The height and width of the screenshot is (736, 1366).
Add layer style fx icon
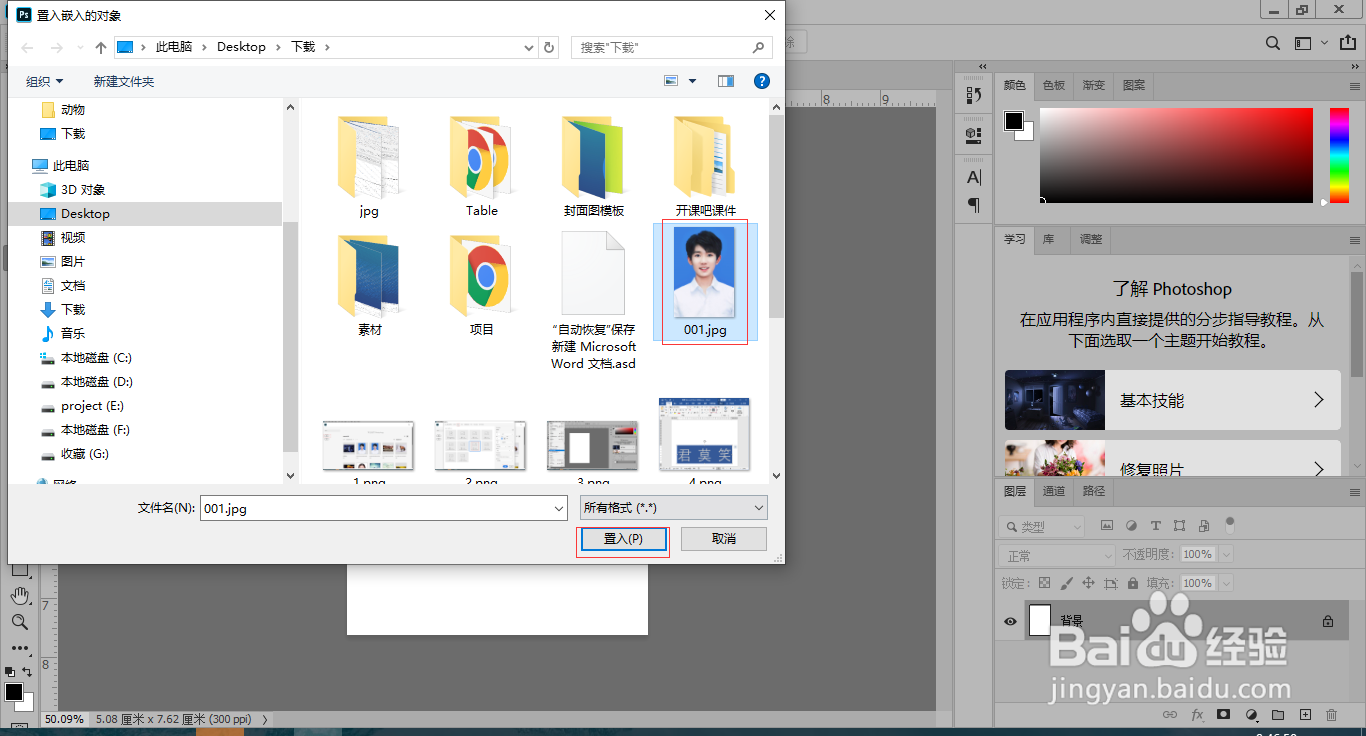click(1197, 715)
